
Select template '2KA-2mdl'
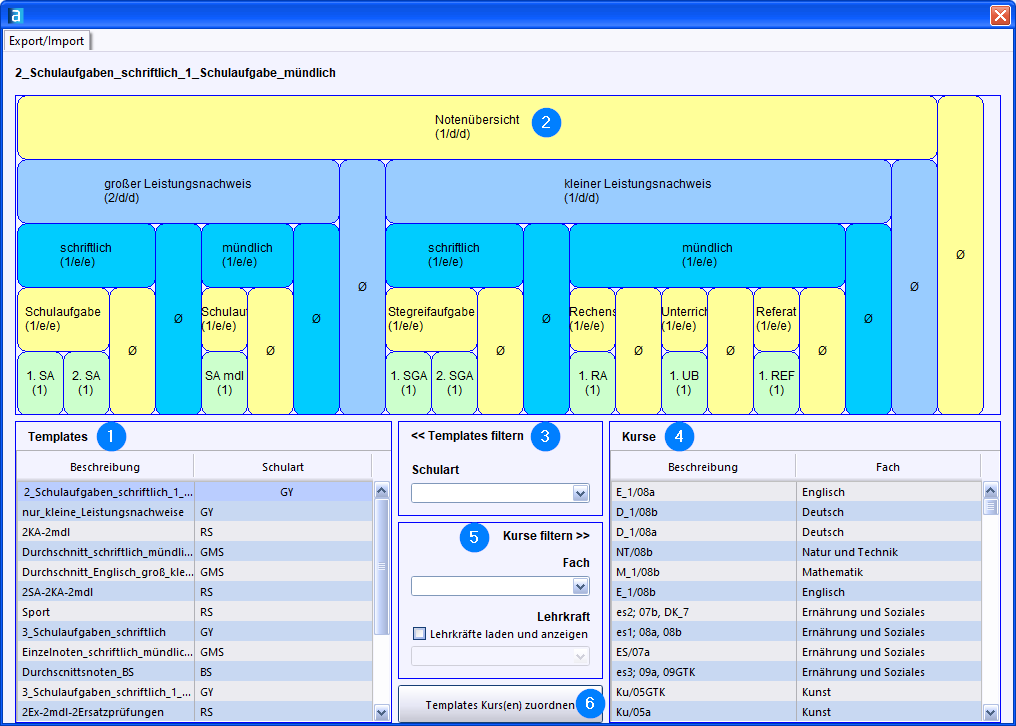click(194, 532)
